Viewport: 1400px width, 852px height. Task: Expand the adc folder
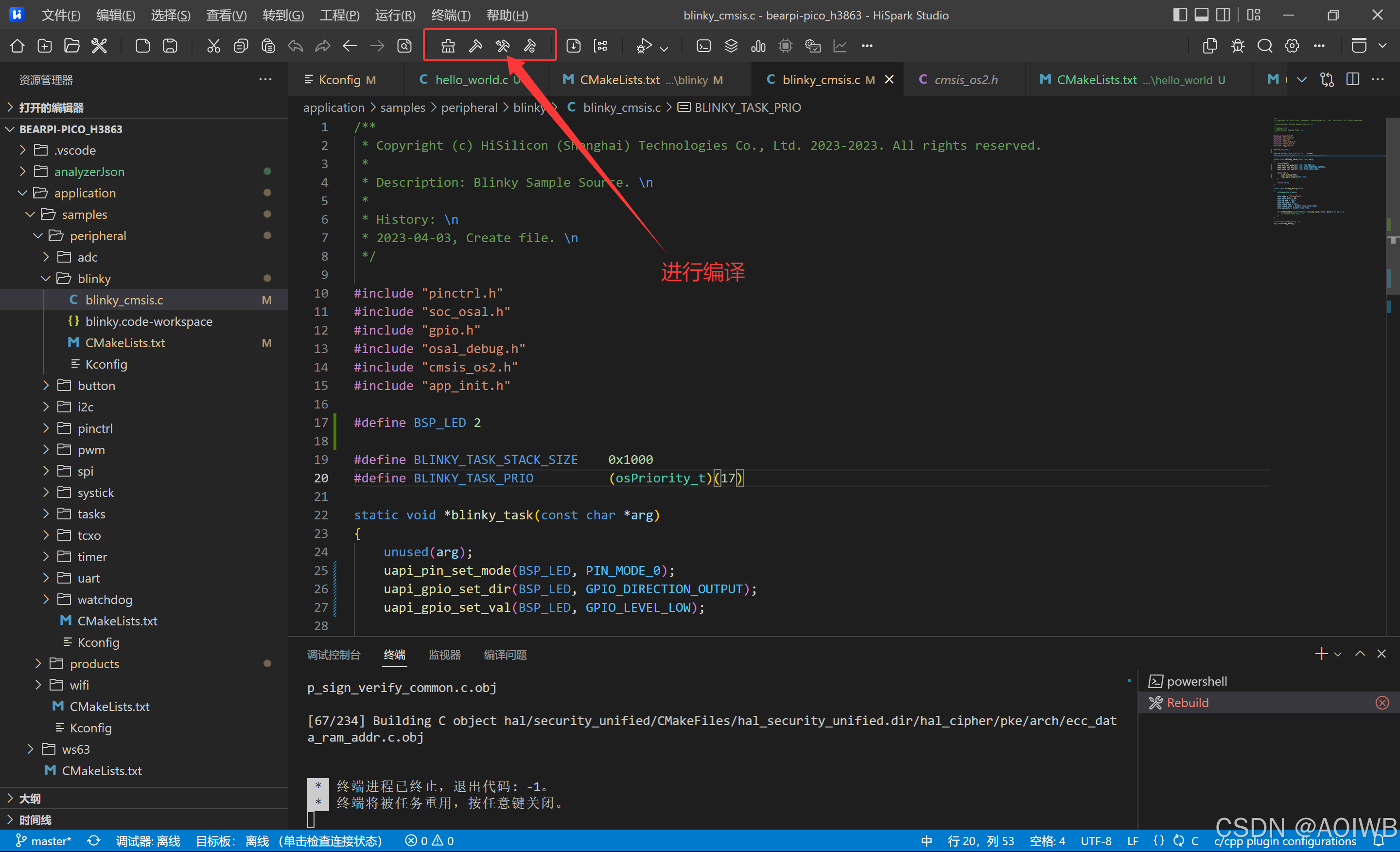click(x=87, y=257)
